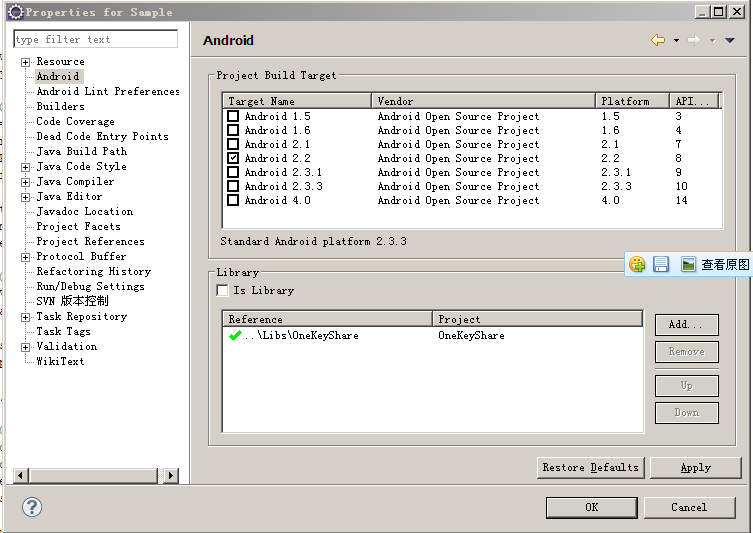The width and height of the screenshot is (753, 533).
Task: Expand the Task Repository node
Action: (x=25, y=317)
